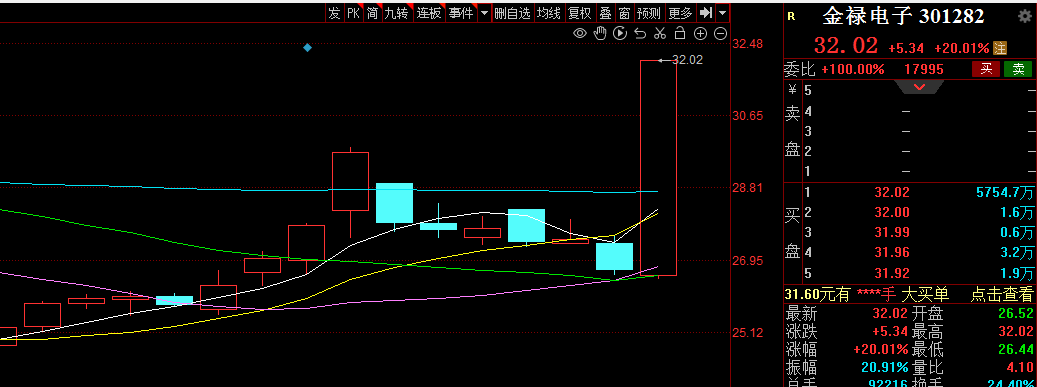Zoom out with the minus circle icon
1037x387 pixels.
[x=721, y=33]
